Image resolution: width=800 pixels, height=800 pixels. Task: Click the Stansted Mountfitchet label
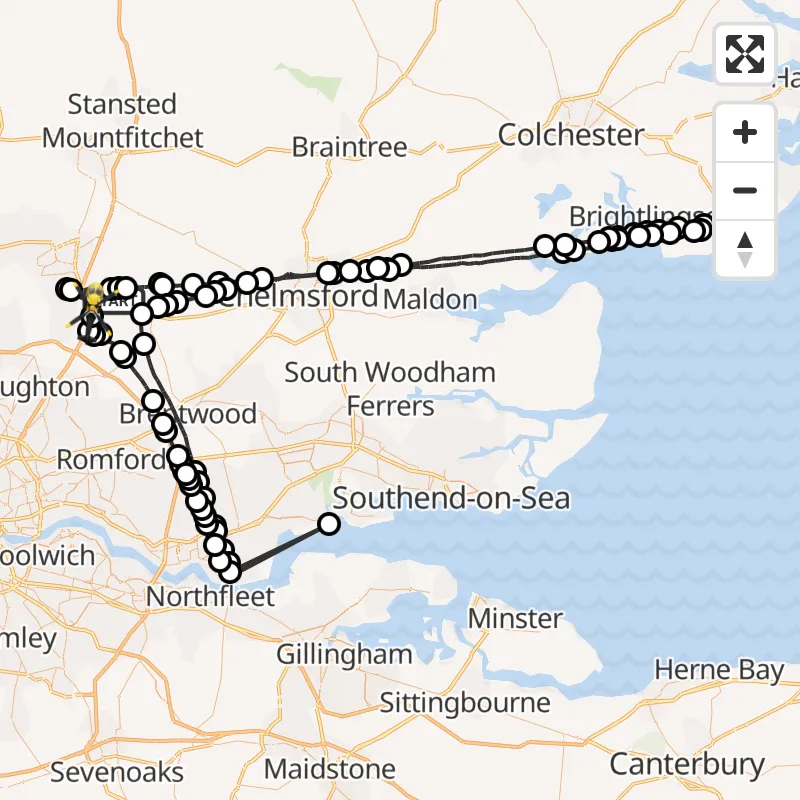click(x=123, y=121)
